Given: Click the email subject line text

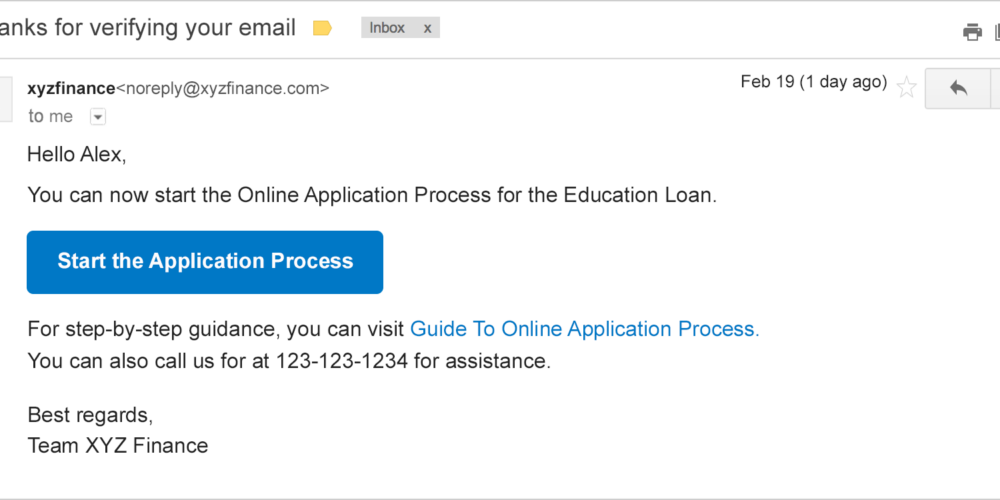Looking at the screenshot, I should click(148, 27).
